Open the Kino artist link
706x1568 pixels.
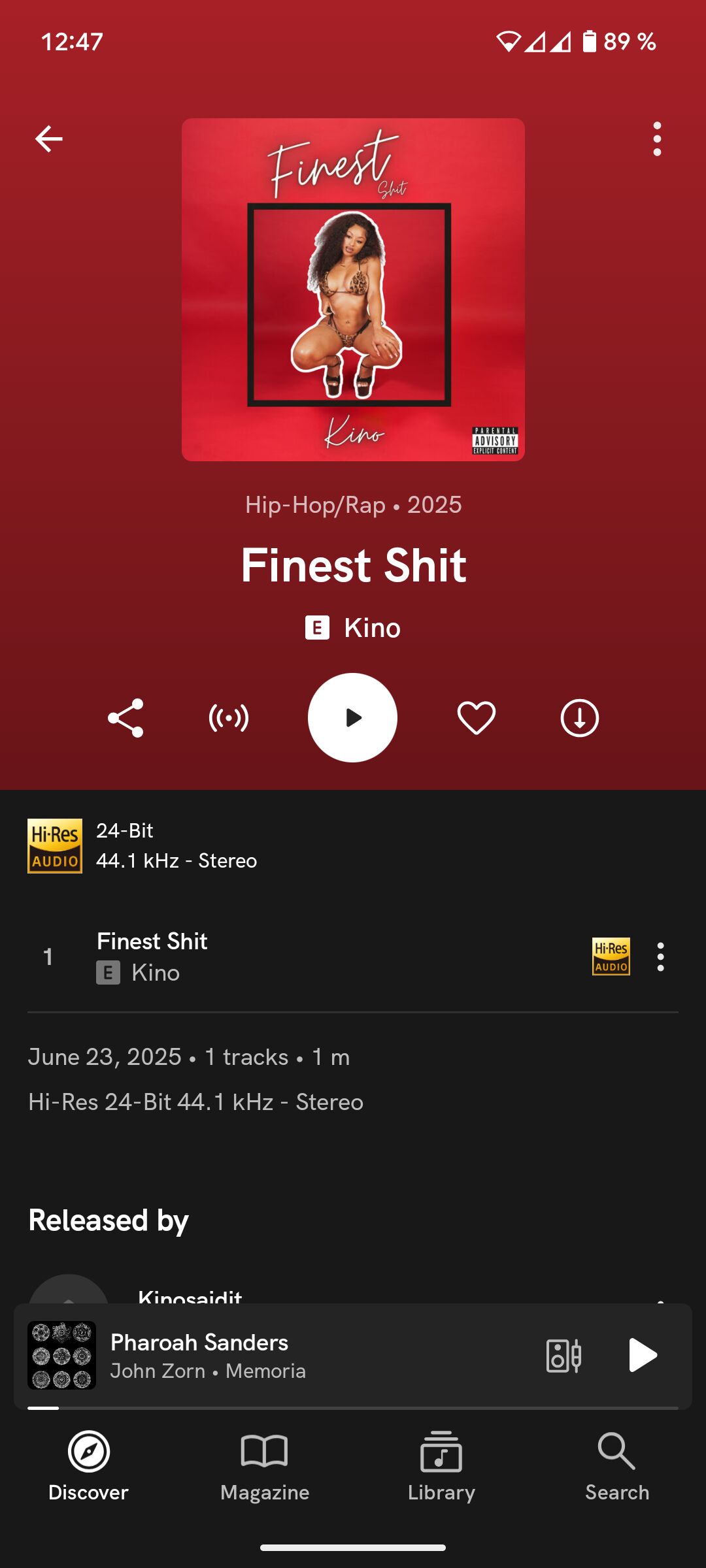(x=372, y=628)
